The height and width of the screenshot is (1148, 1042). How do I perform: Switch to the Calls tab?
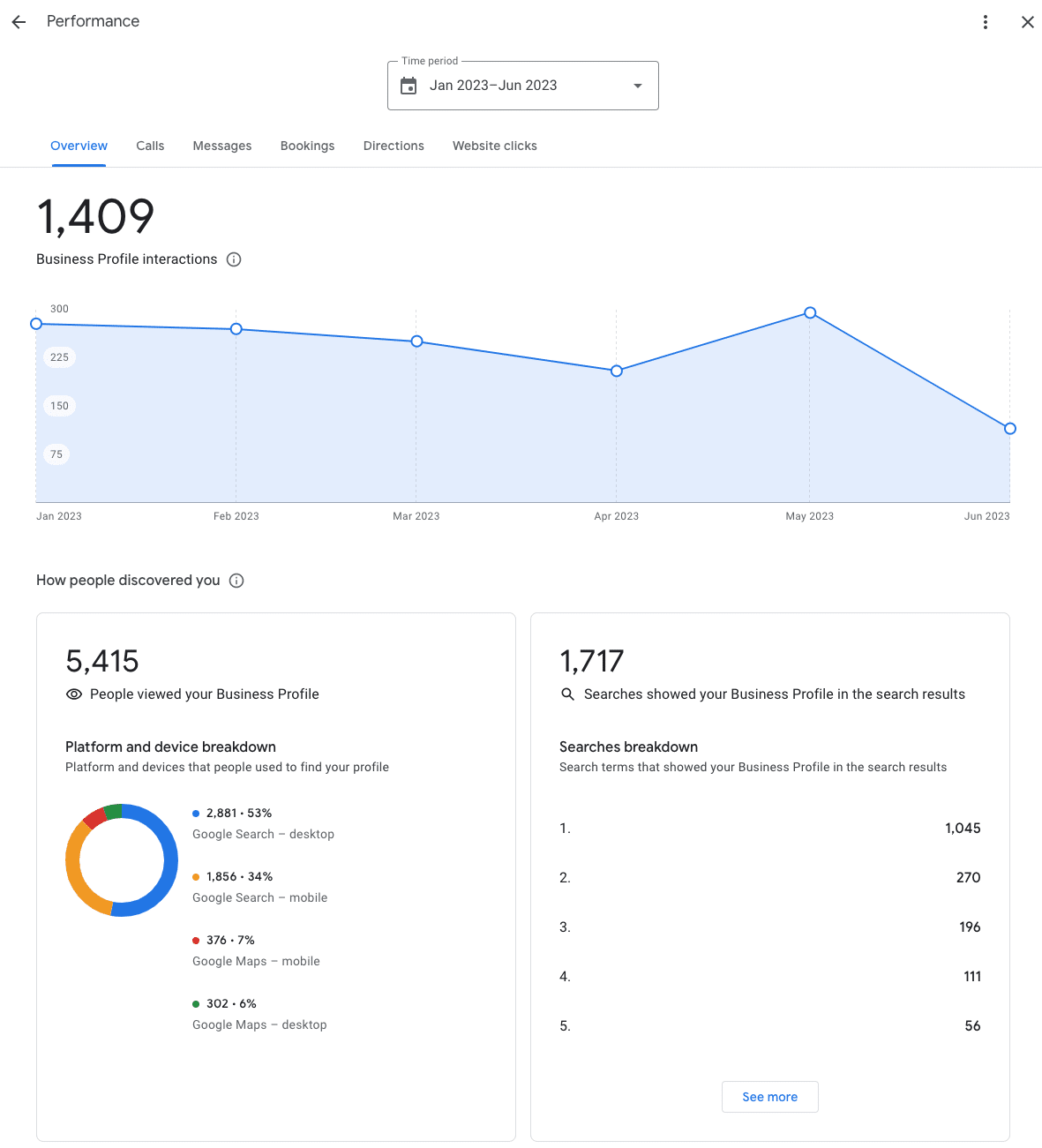click(x=150, y=146)
